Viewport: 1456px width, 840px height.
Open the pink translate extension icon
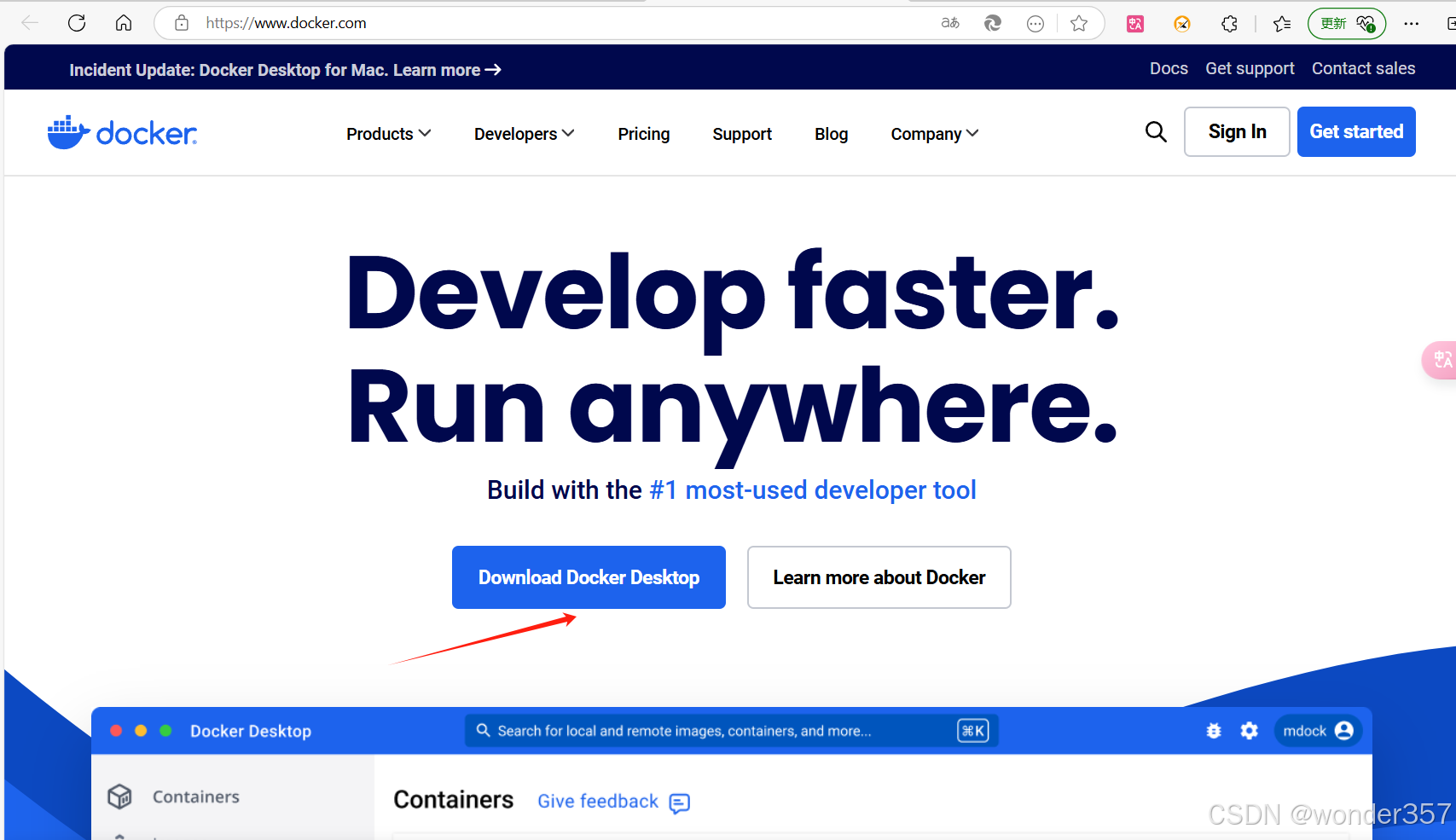pyautogui.click(x=1135, y=24)
